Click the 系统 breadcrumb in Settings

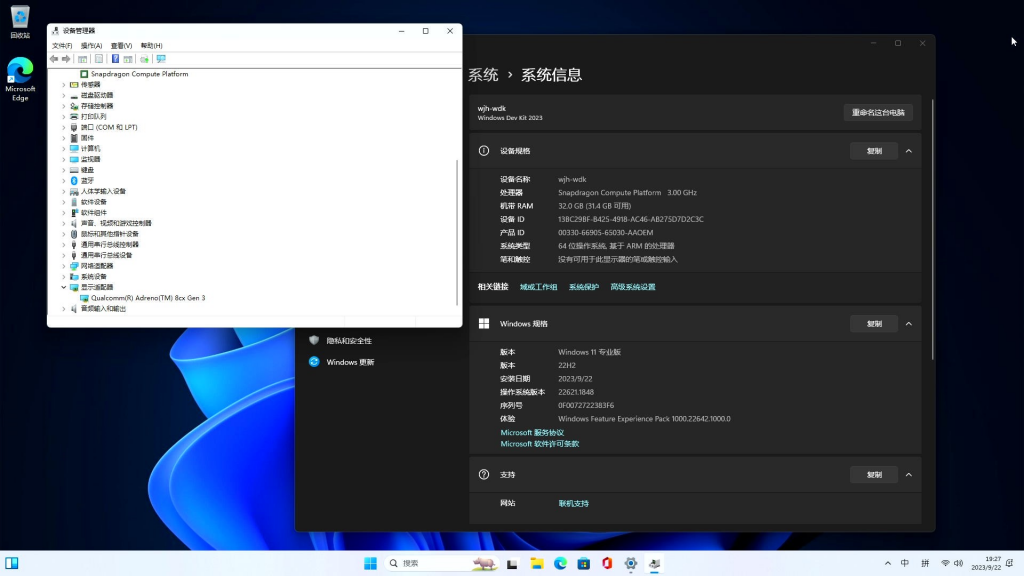(483, 75)
